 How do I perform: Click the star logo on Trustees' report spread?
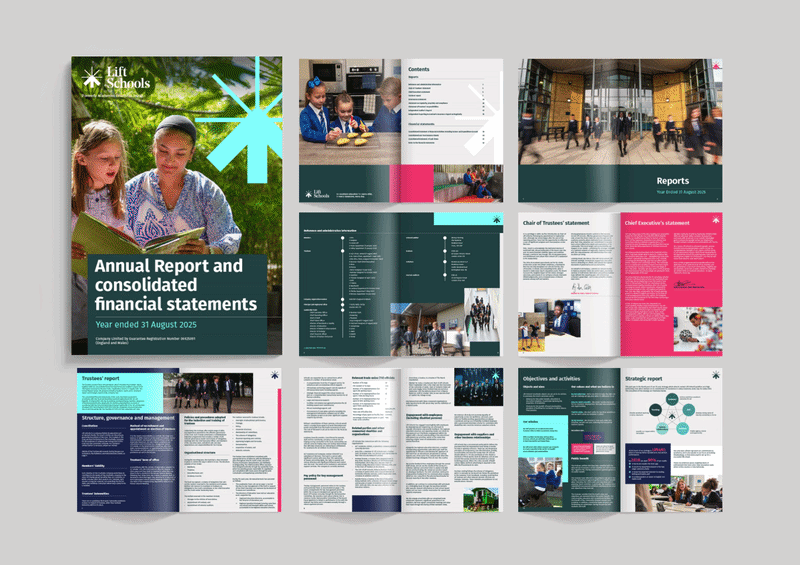coord(274,375)
